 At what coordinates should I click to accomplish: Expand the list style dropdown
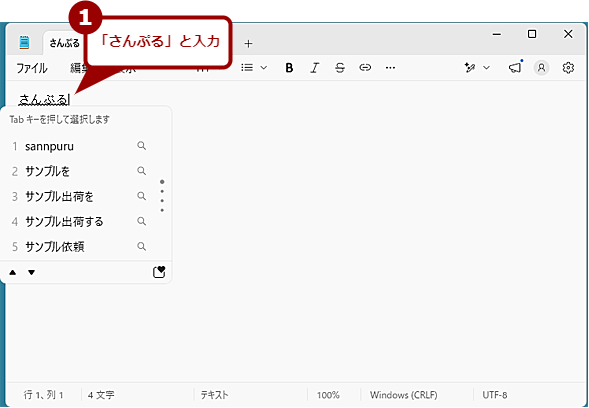click(264, 68)
